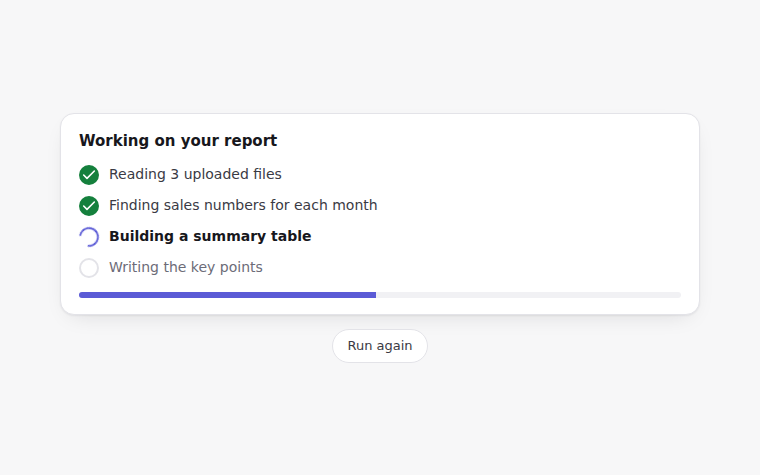This screenshot has width=760, height=475.
Task: Click the empty circle beside Writing the key points
Action: [89, 268]
